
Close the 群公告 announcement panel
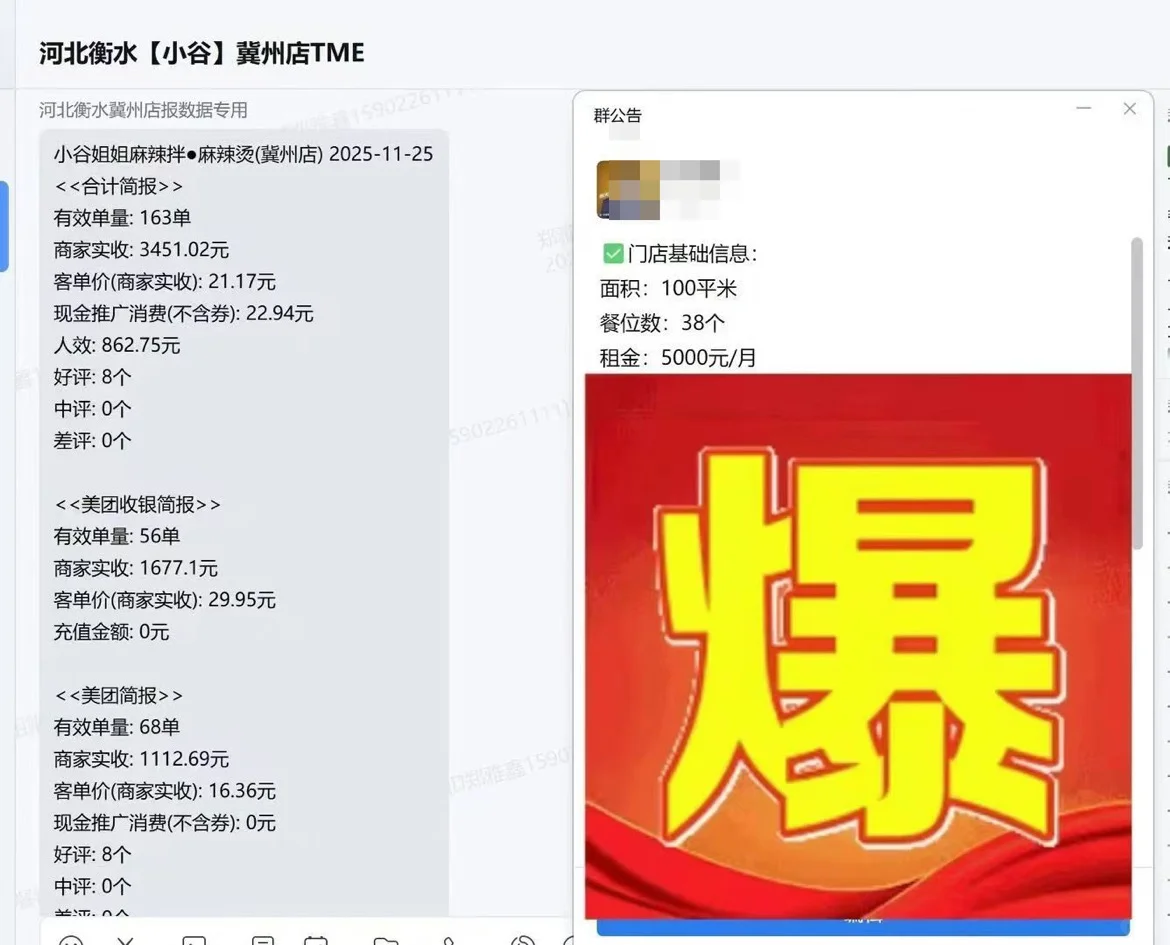pos(1130,109)
